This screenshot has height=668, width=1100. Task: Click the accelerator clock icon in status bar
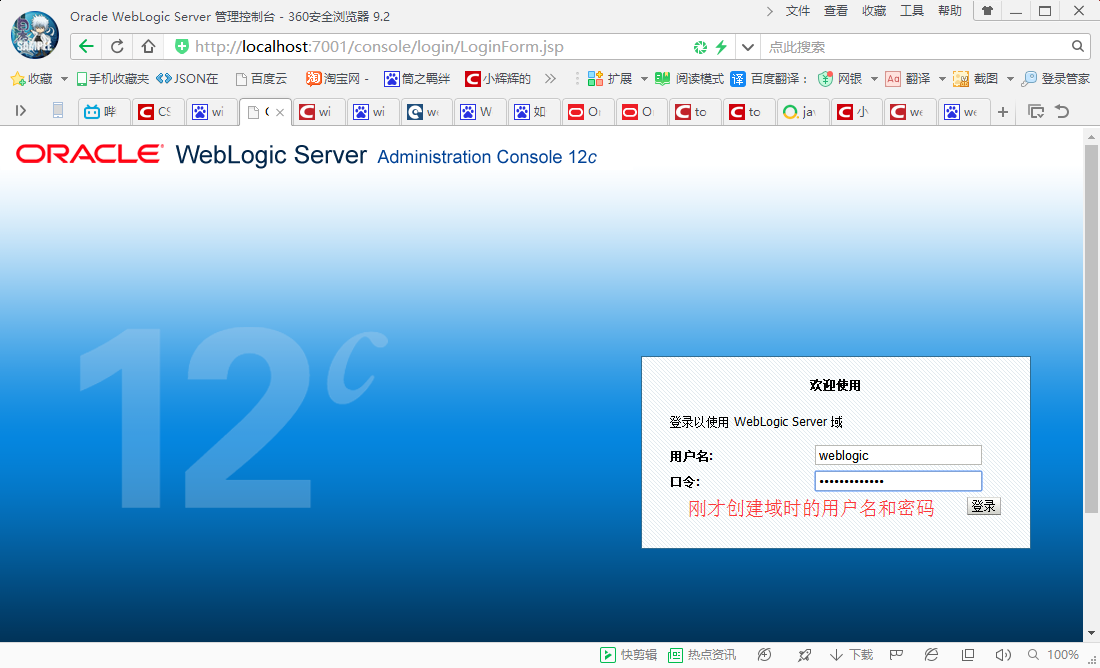pos(765,655)
